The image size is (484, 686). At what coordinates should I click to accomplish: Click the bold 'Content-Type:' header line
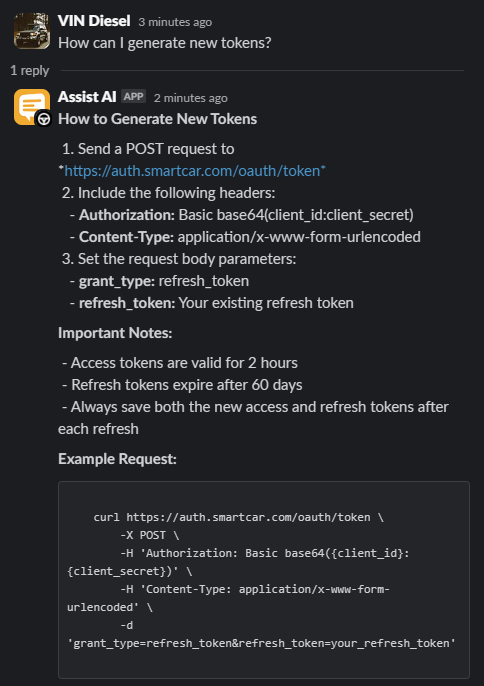245,237
